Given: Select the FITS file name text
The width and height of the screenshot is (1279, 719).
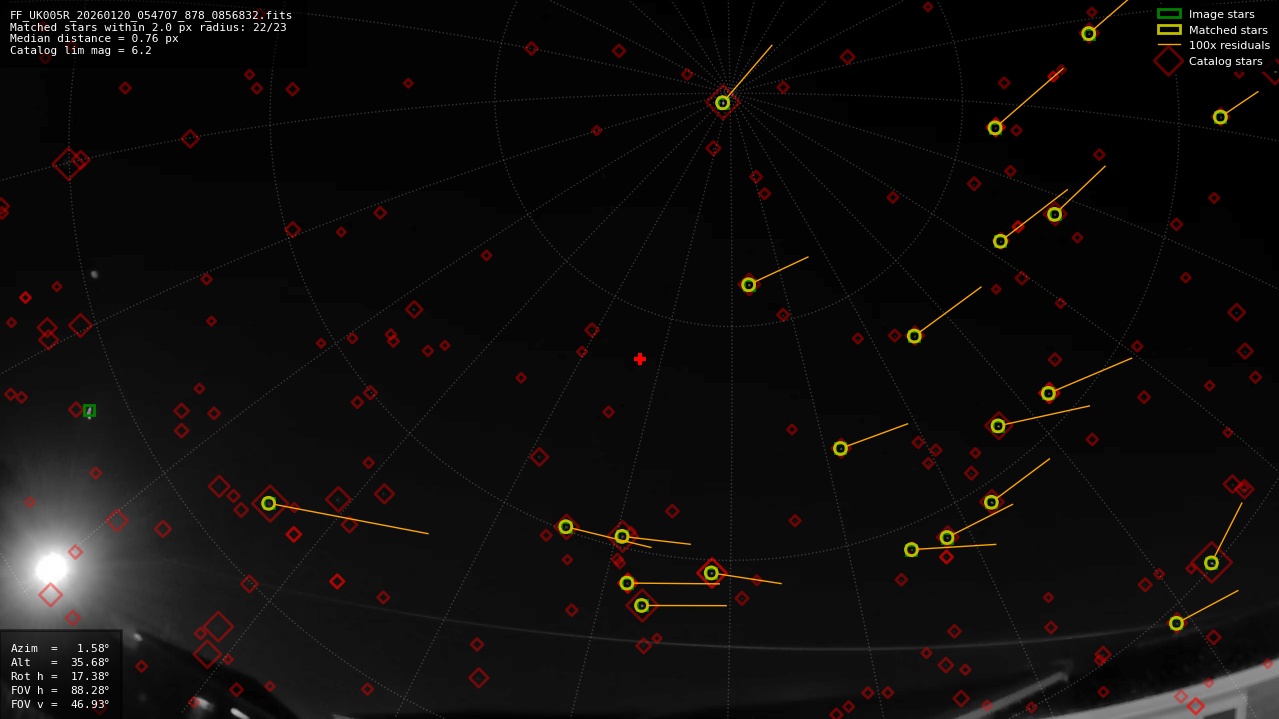Looking at the screenshot, I should click(151, 15).
